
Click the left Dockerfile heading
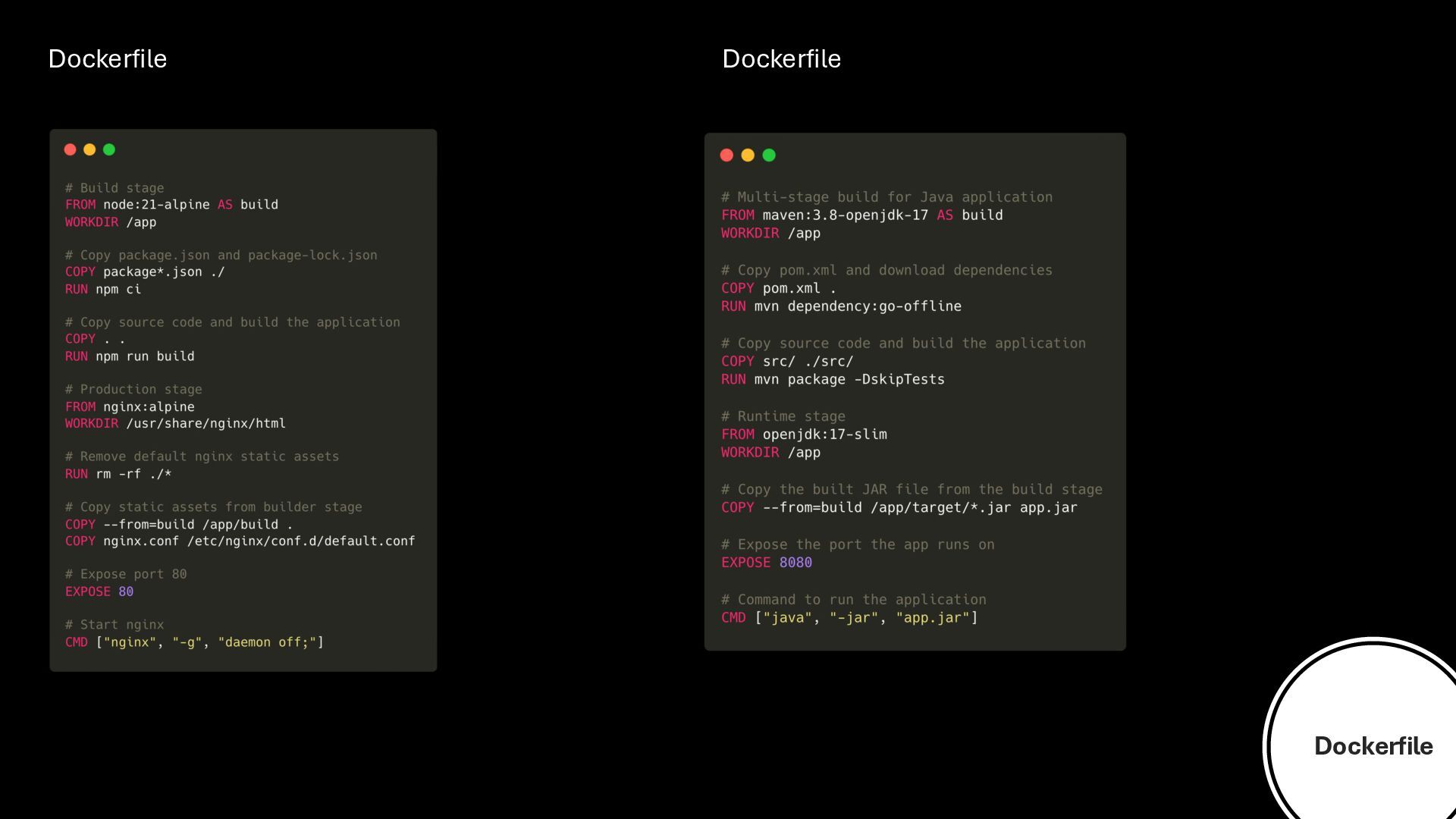pos(107,58)
